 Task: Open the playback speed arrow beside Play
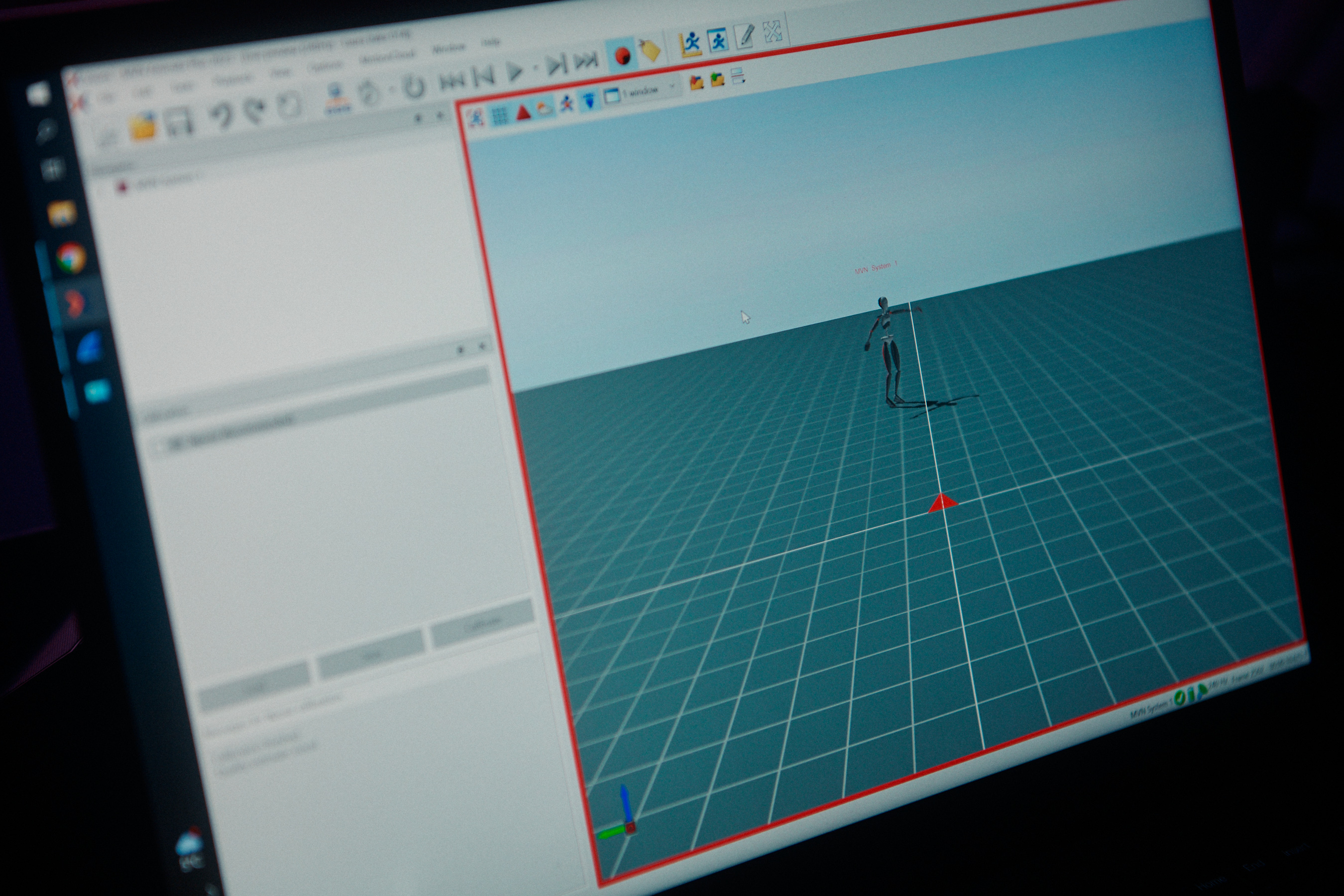tap(535, 69)
